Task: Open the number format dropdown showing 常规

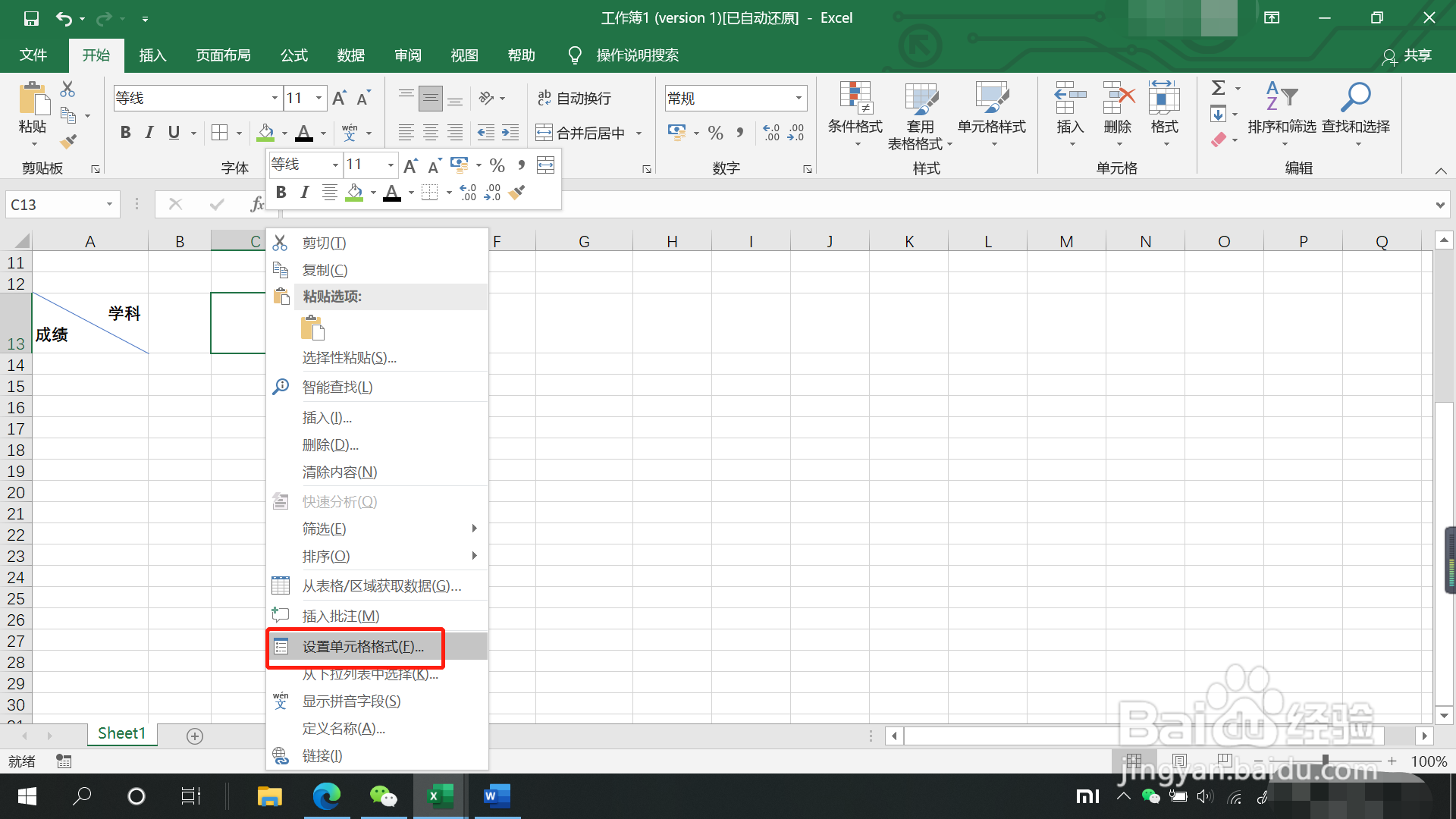Action: pos(799,98)
